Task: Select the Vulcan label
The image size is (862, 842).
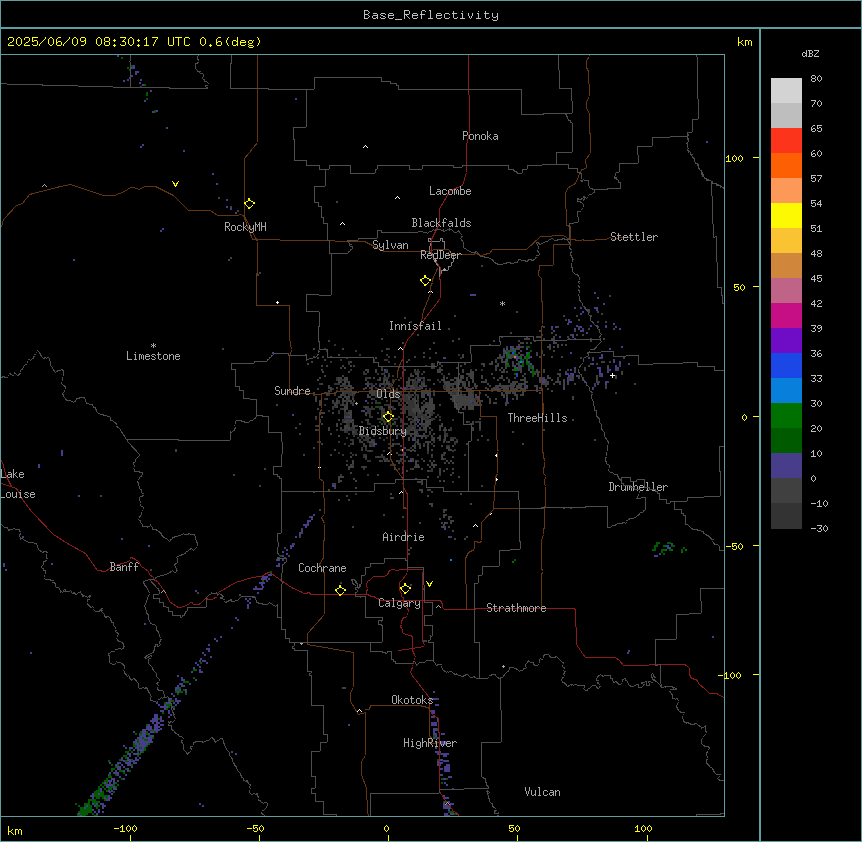Action: tap(542, 792)
